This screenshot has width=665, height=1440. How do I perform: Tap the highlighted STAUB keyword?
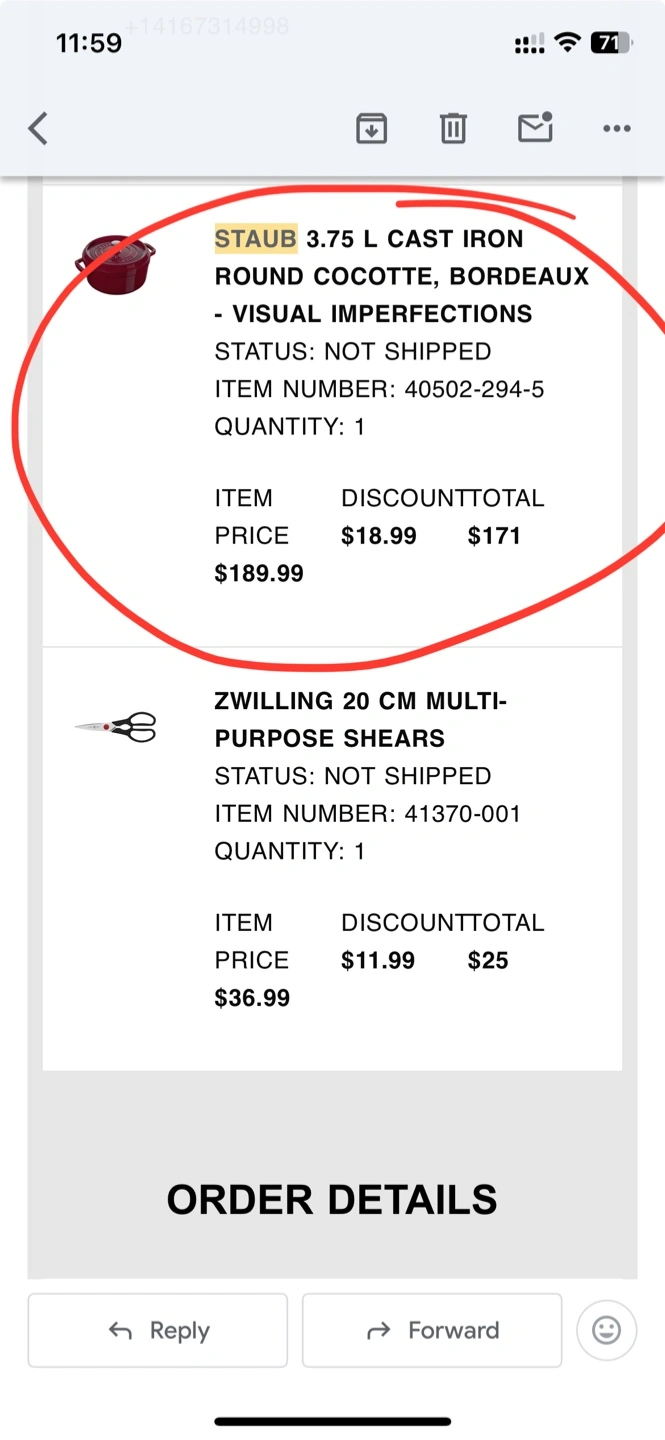[256, 239]
